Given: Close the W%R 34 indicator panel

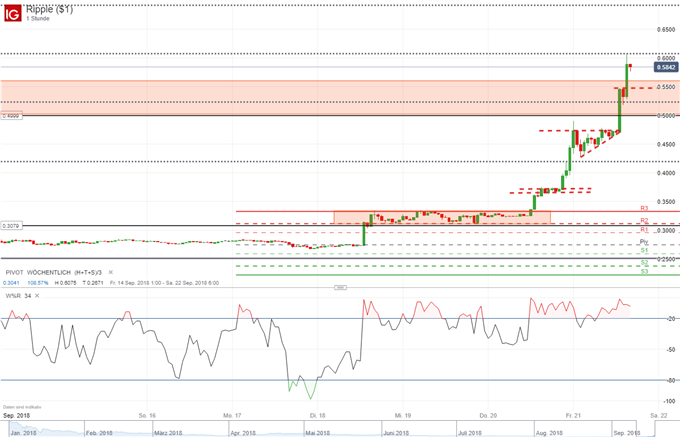Looking at the screenshot, I should pos(37,296).
